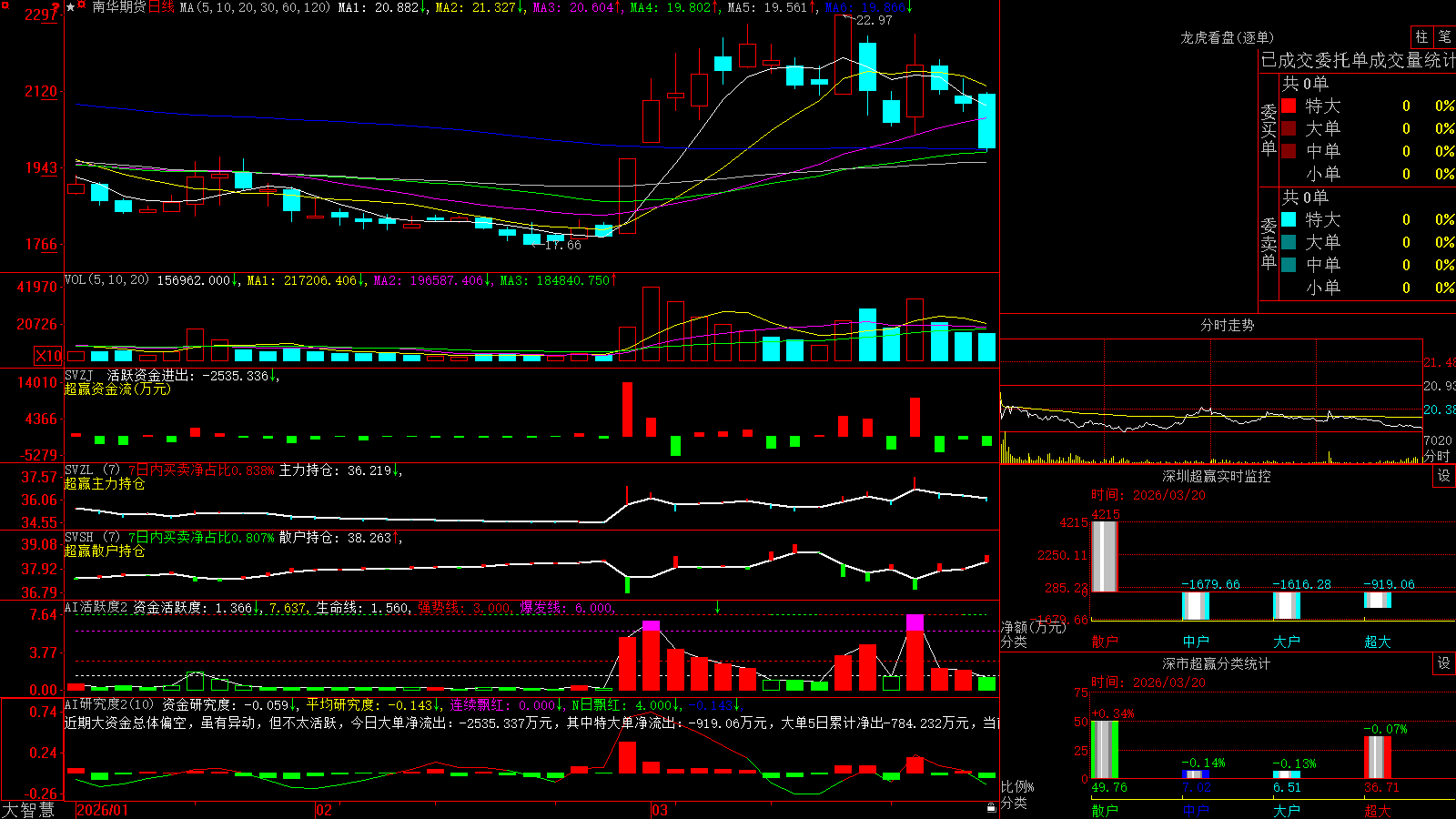Open the SVZL (7) indicator selector
This screenshot has width=1456, height=819.
tap(92, 470)
